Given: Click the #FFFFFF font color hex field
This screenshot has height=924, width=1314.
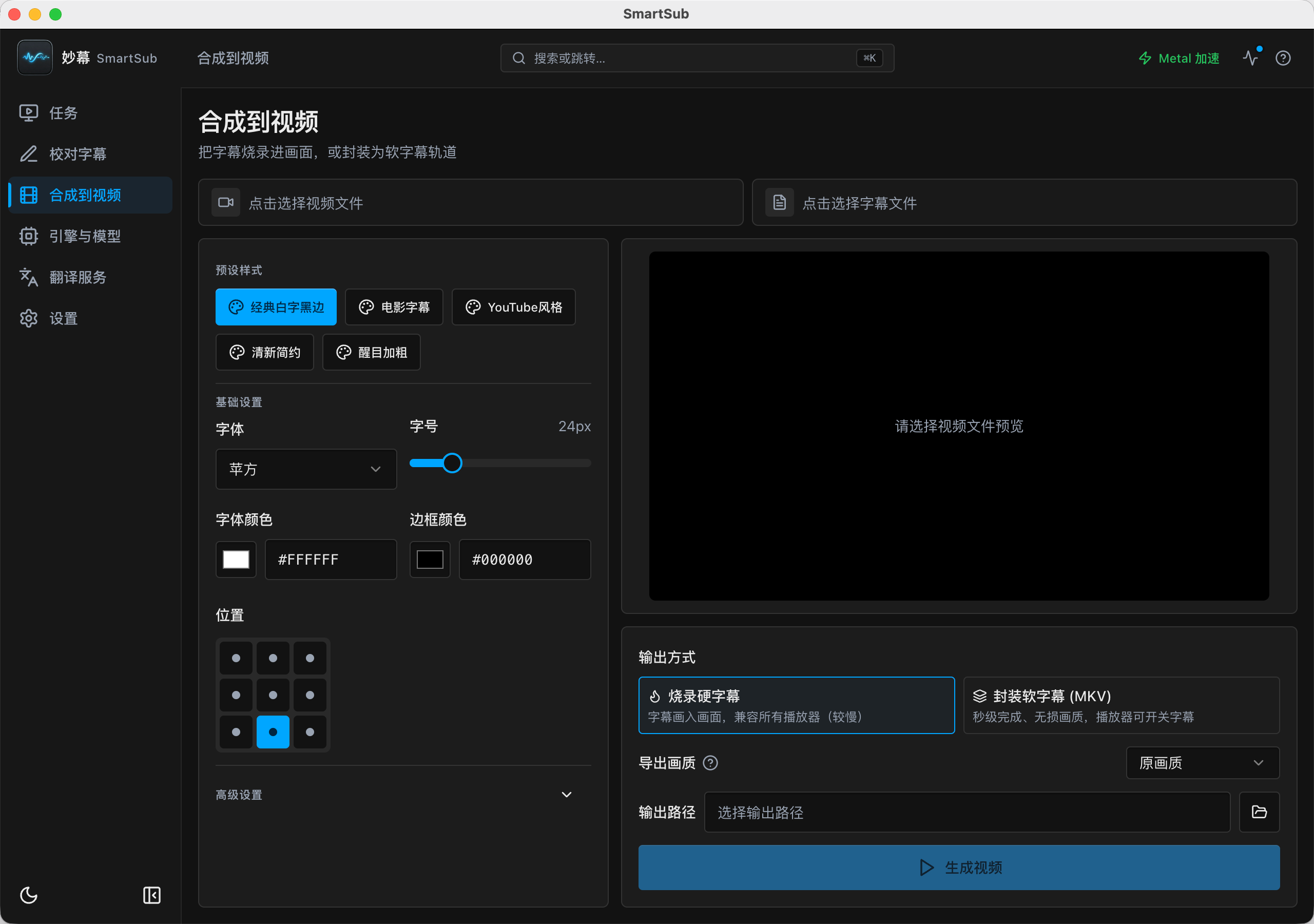Looking at the screenshot, I should coord(331,560).
